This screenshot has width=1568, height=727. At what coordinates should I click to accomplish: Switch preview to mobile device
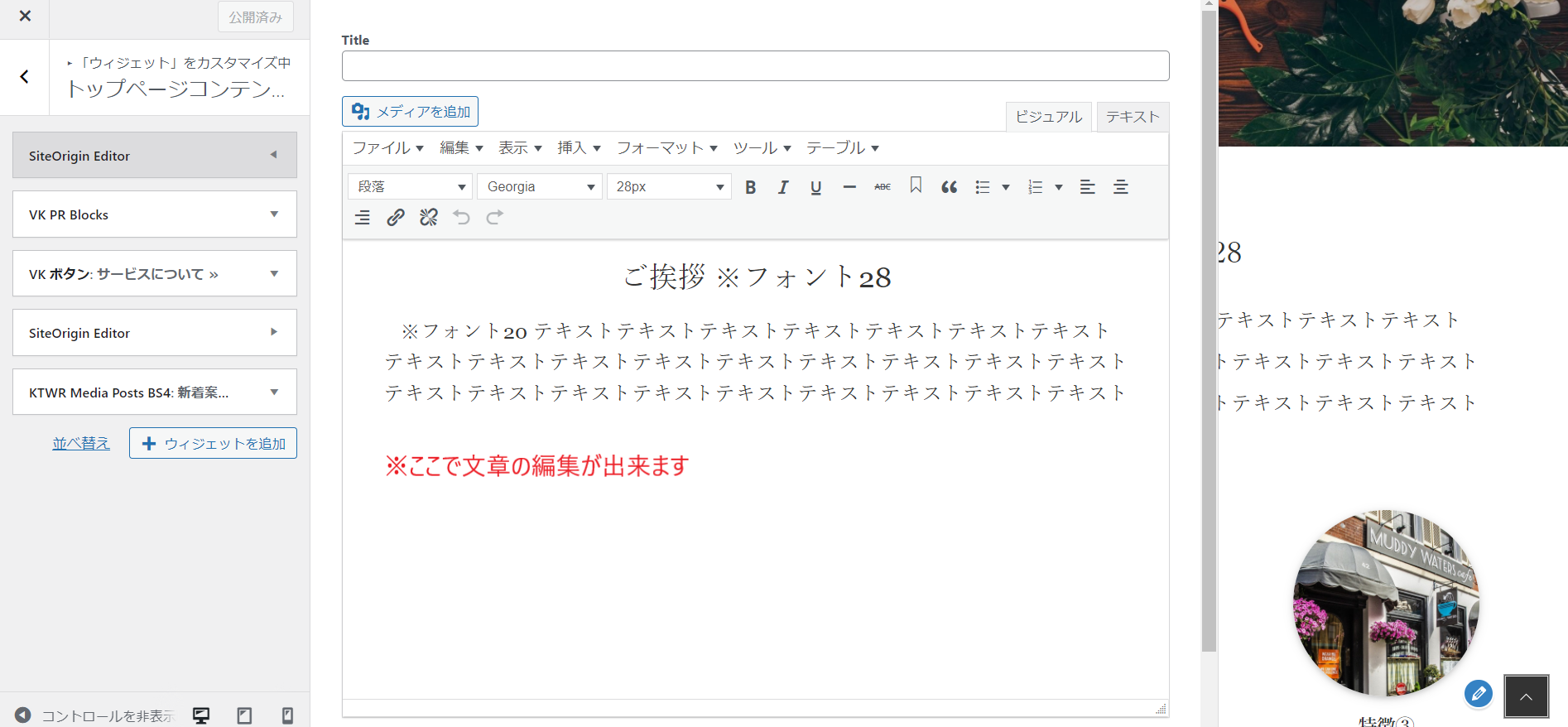point(287,715)
